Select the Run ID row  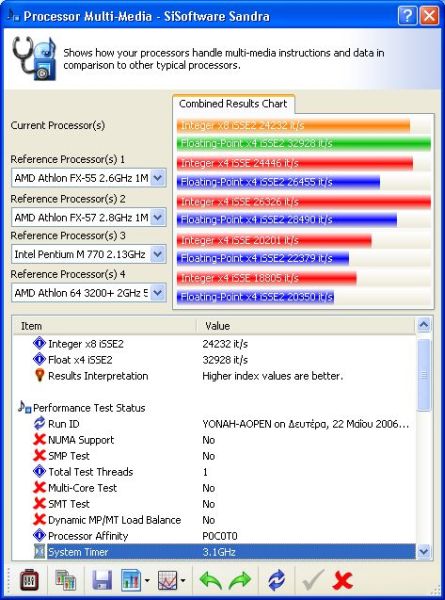tap(214, 424)
